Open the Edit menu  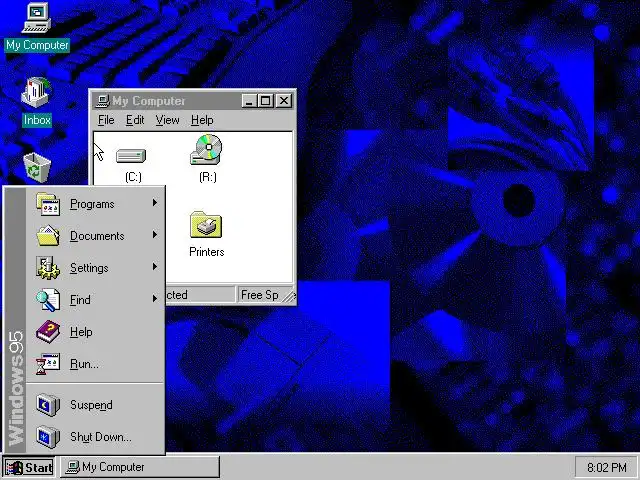[135, 120]
